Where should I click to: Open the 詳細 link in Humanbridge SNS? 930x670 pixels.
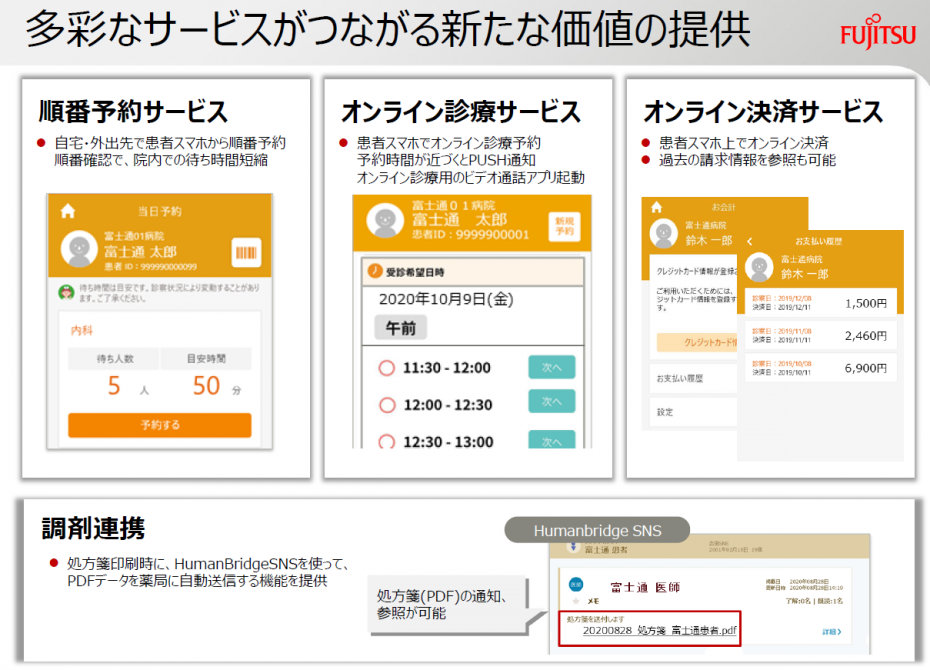click(832, 632)
